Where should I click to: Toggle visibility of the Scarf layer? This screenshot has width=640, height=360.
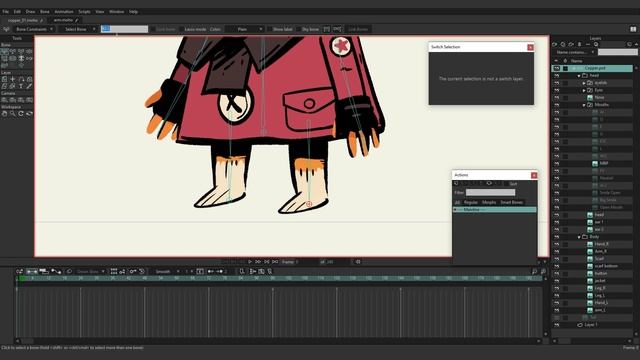click(556, 259)
